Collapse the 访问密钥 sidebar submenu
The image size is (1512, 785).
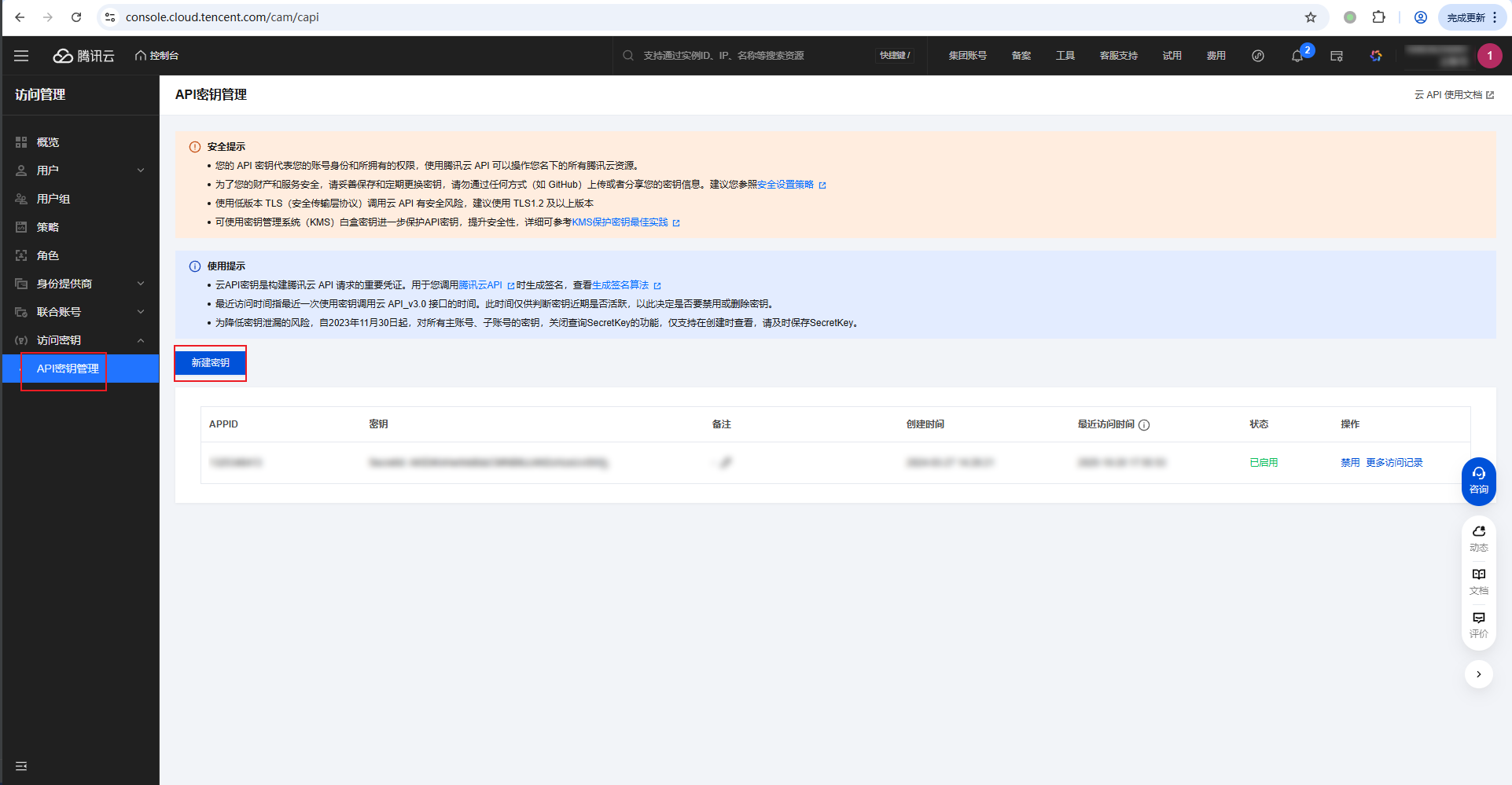(x=141, y=340)
